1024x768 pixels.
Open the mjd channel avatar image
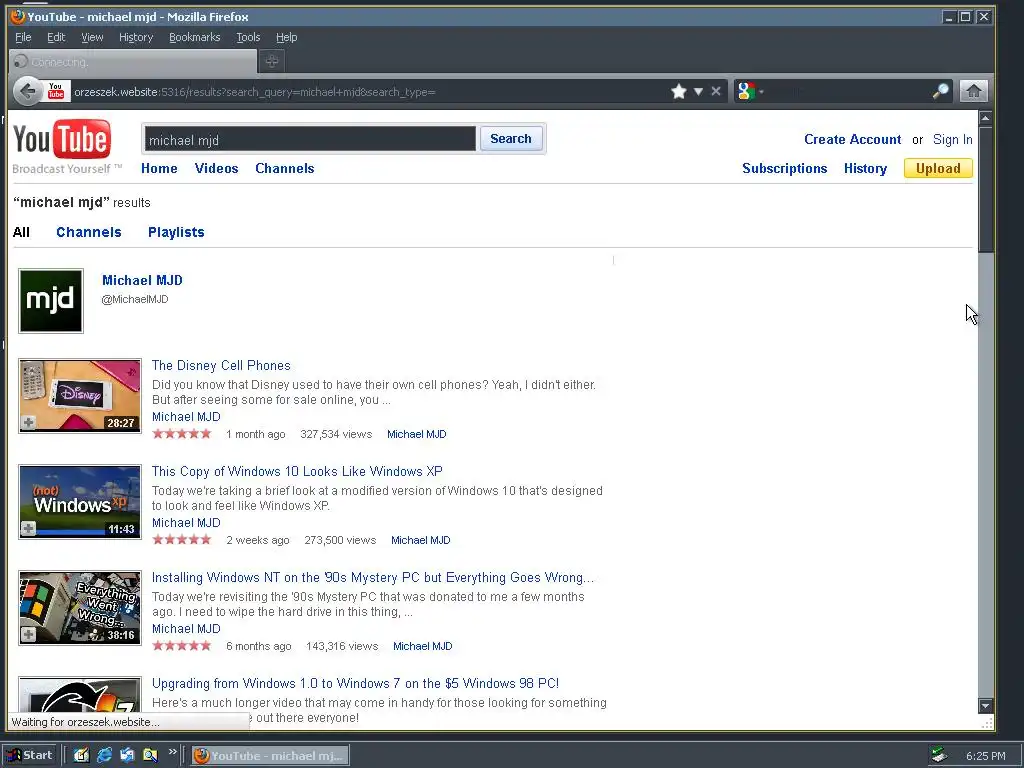coord(51,301)
